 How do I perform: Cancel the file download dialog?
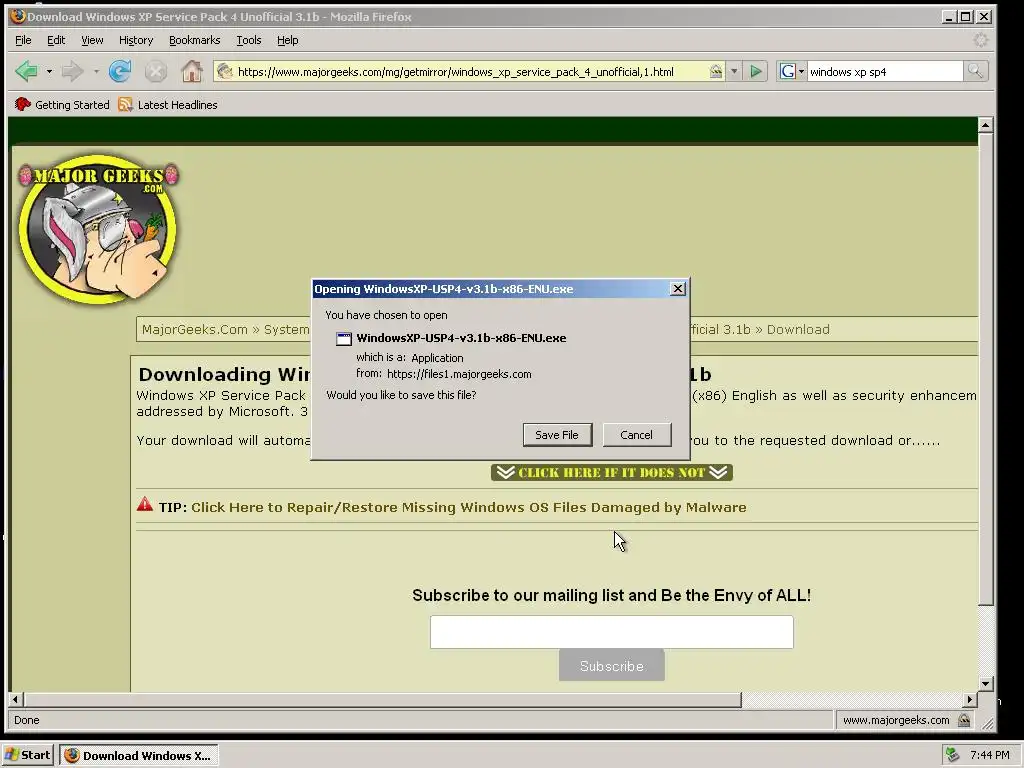pyautogui.click(x=637, y=435)
